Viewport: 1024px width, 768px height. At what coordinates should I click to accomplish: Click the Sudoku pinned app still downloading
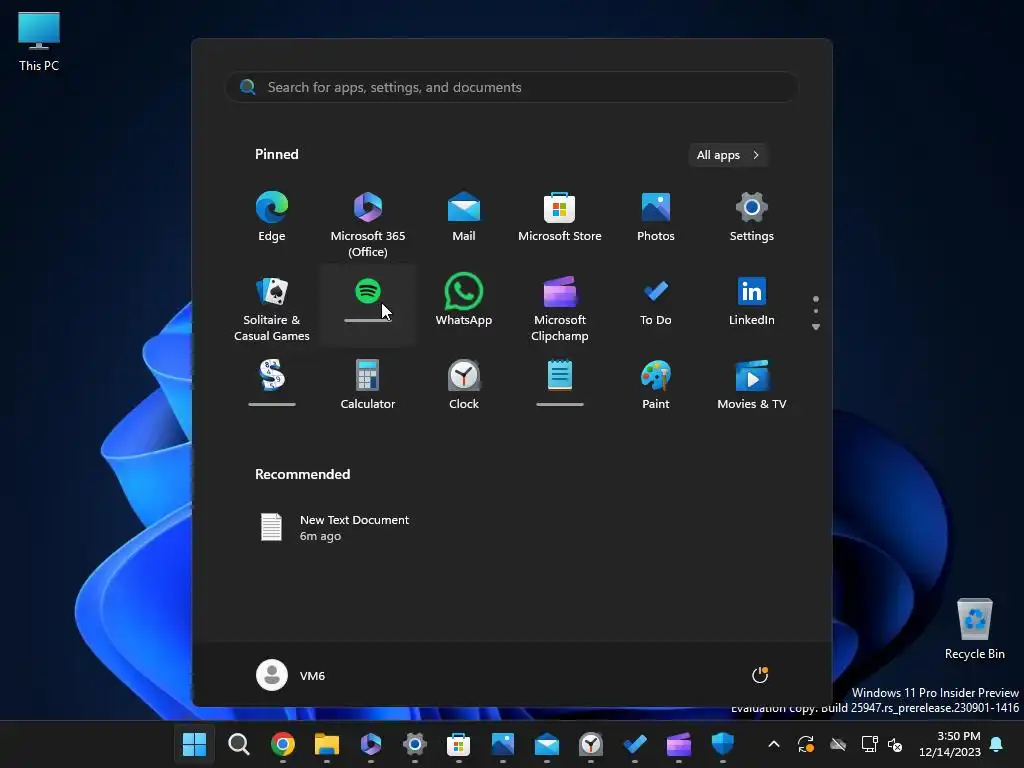272,376
